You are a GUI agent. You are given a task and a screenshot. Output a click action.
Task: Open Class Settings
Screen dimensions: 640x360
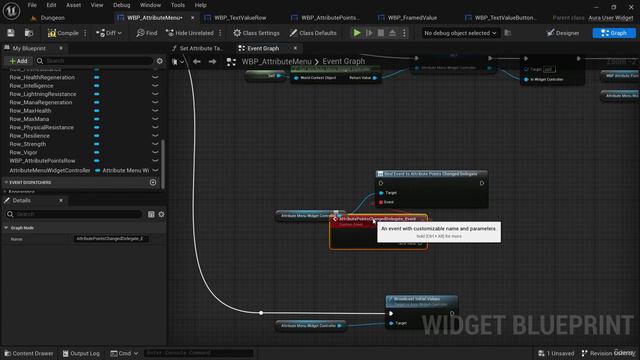point(256,33)
